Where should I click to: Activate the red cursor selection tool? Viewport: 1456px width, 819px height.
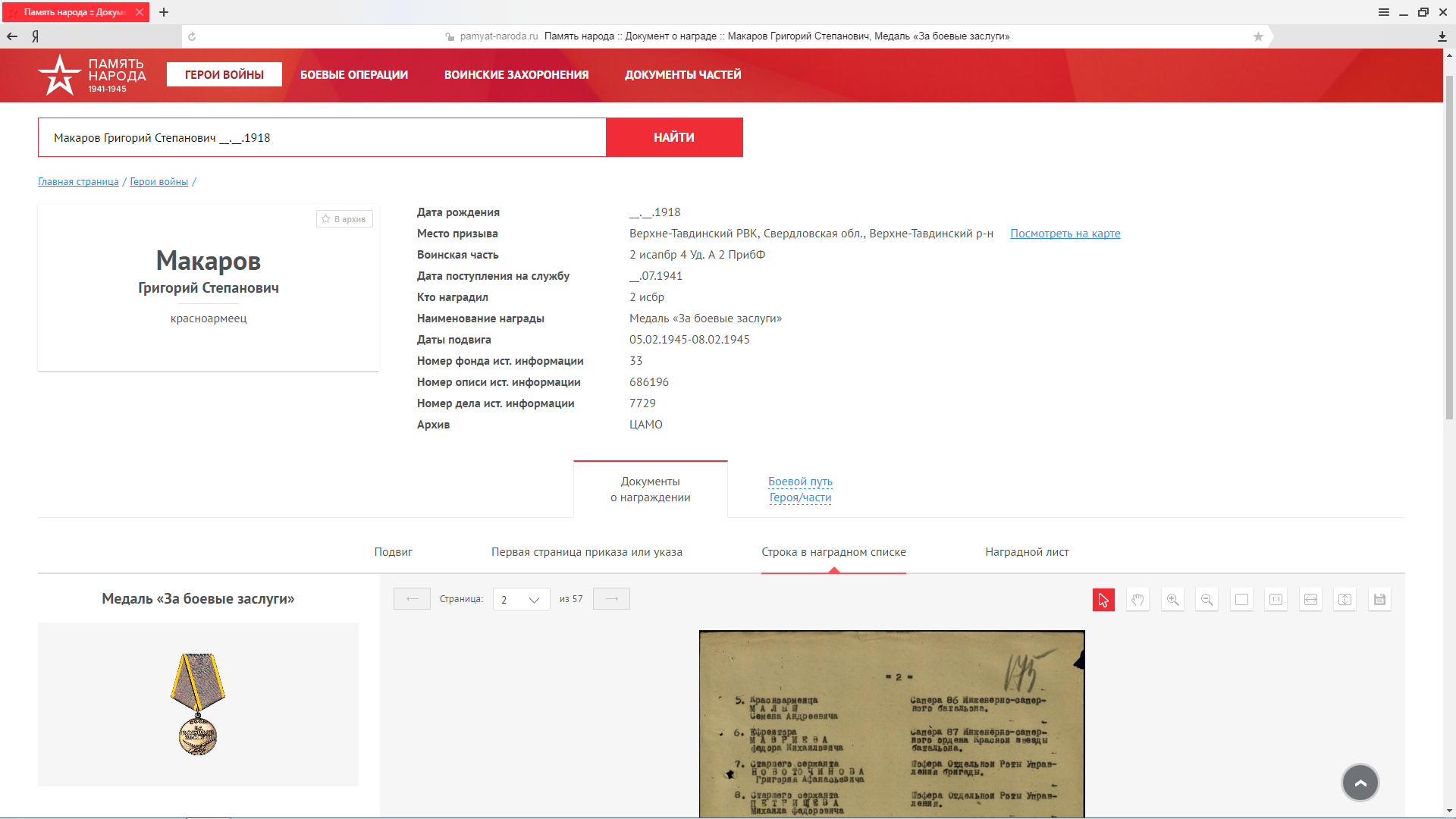pos(1103,600)
